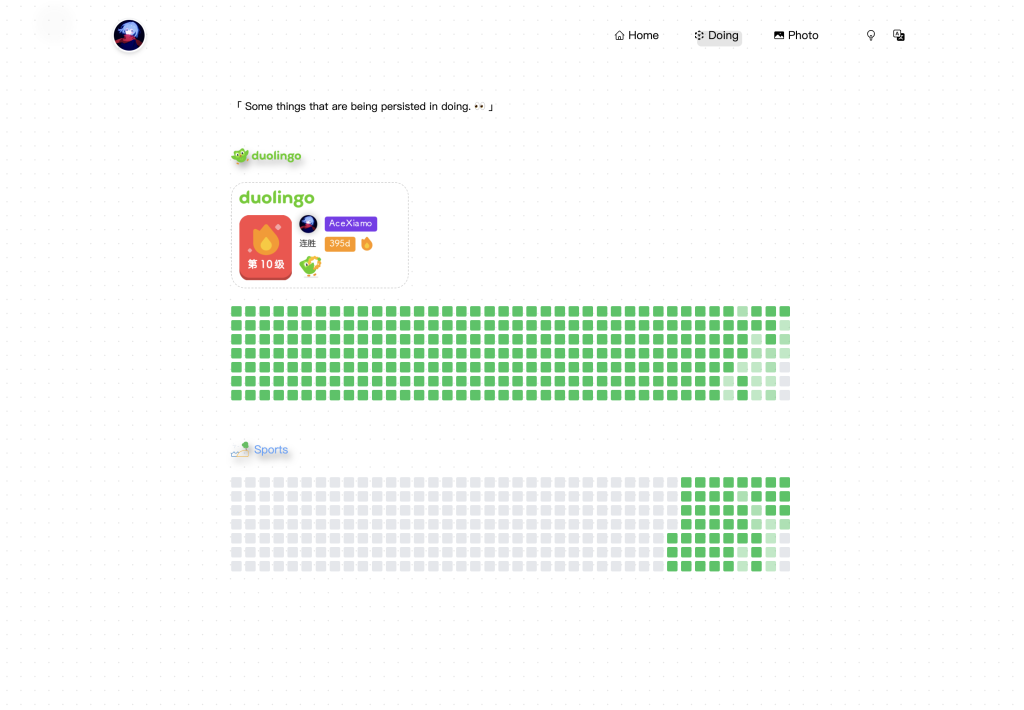The image size is (1024, 710).
Task: Toggle the lightbulb theme switch
Action: click(x=870, y=36)
